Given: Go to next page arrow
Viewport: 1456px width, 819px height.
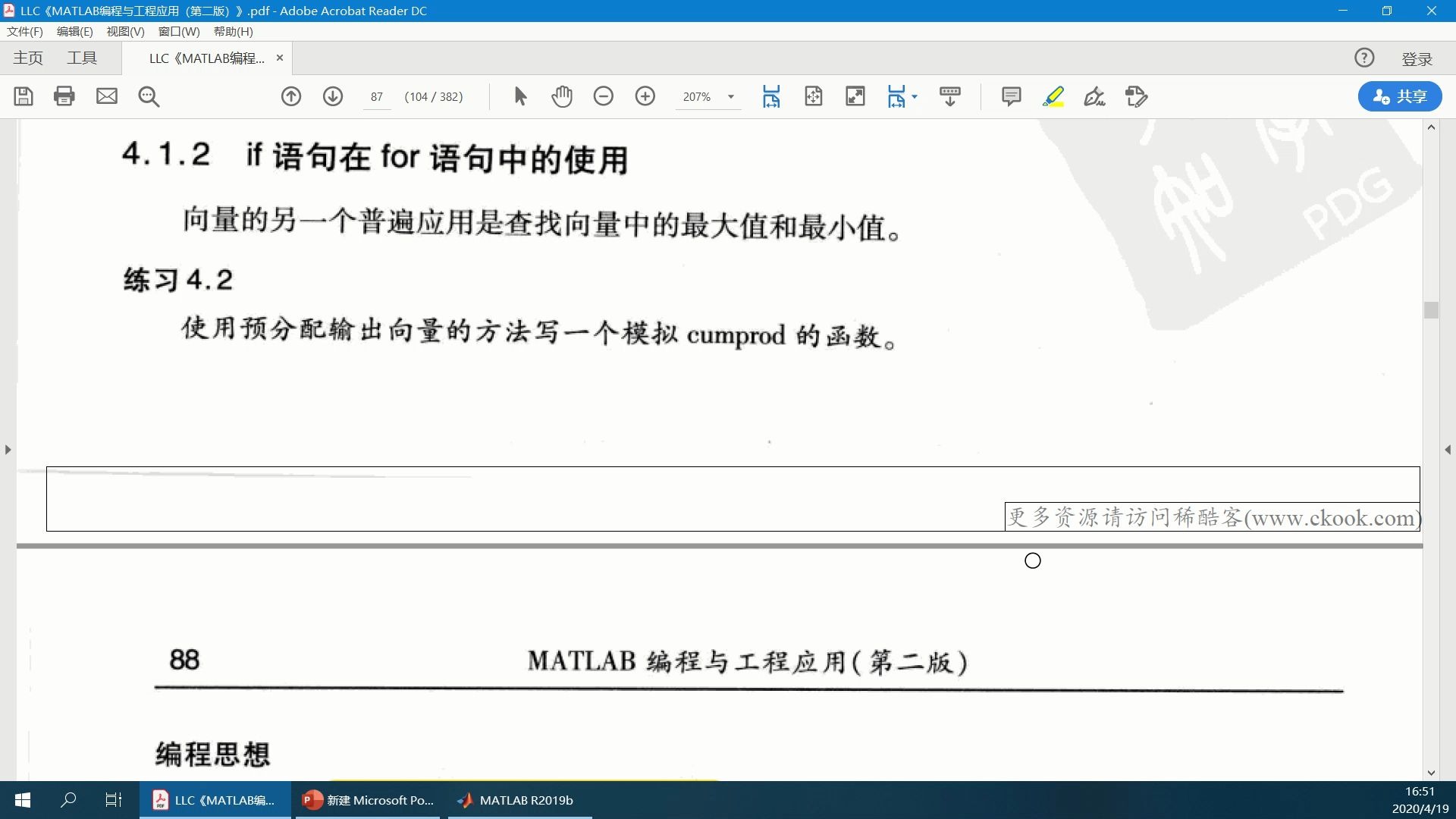Looking at the screenshot, I should (x=333, y=96).
